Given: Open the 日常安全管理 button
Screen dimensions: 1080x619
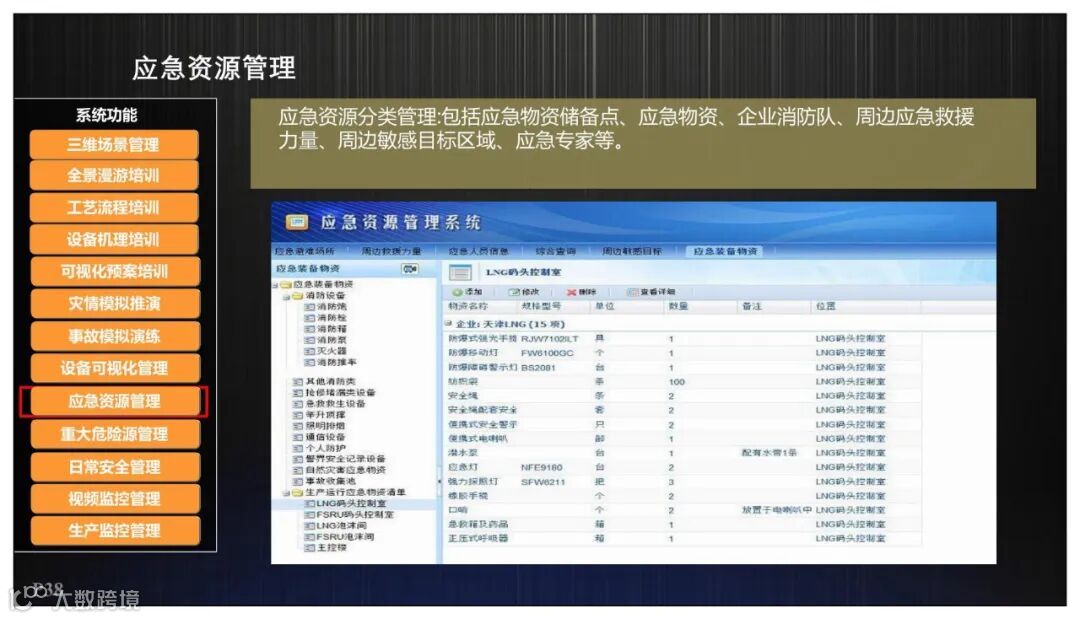Looking at the screenshot, I should [x=114, y=468].
